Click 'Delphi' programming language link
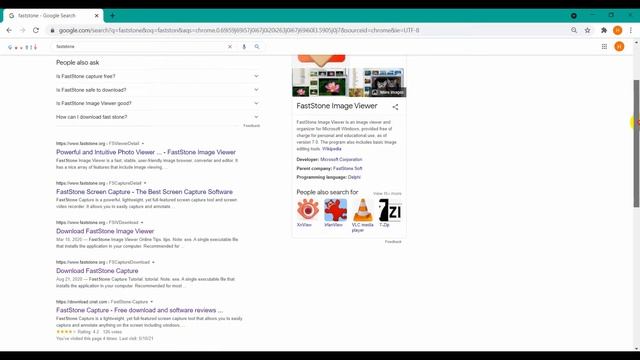Viewport: 640px width, 360px height. coord(354,177)
